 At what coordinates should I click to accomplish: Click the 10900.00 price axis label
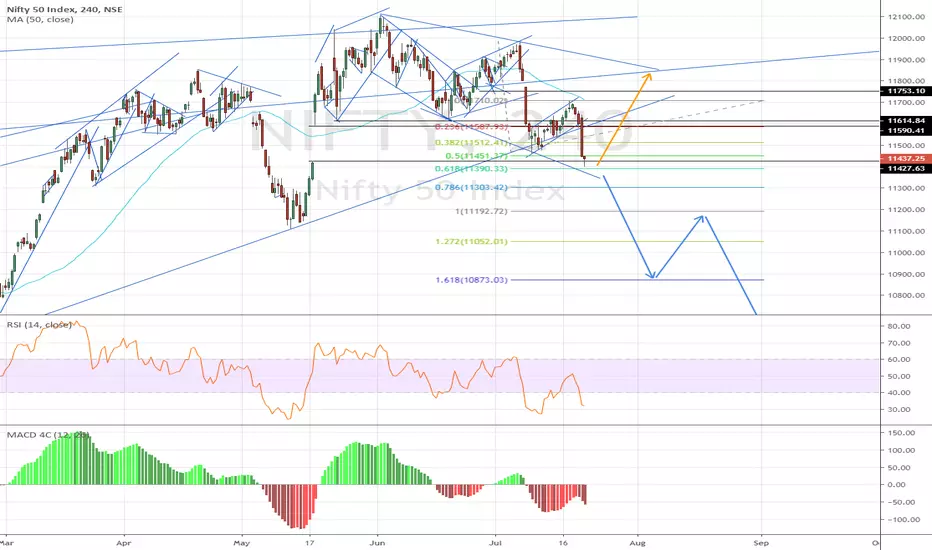coord(906,274)
